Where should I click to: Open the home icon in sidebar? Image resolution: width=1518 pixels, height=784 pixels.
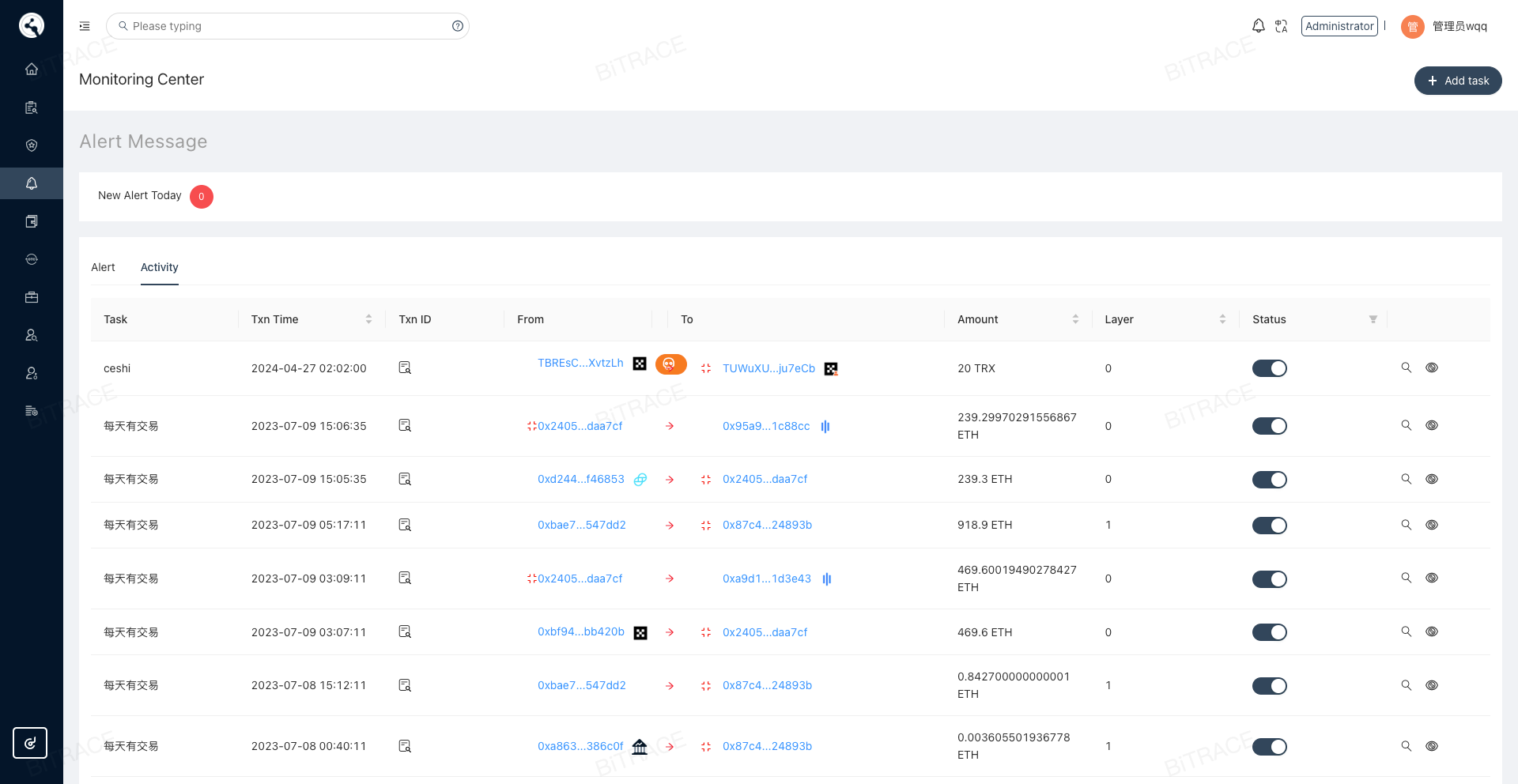point(32,69)
